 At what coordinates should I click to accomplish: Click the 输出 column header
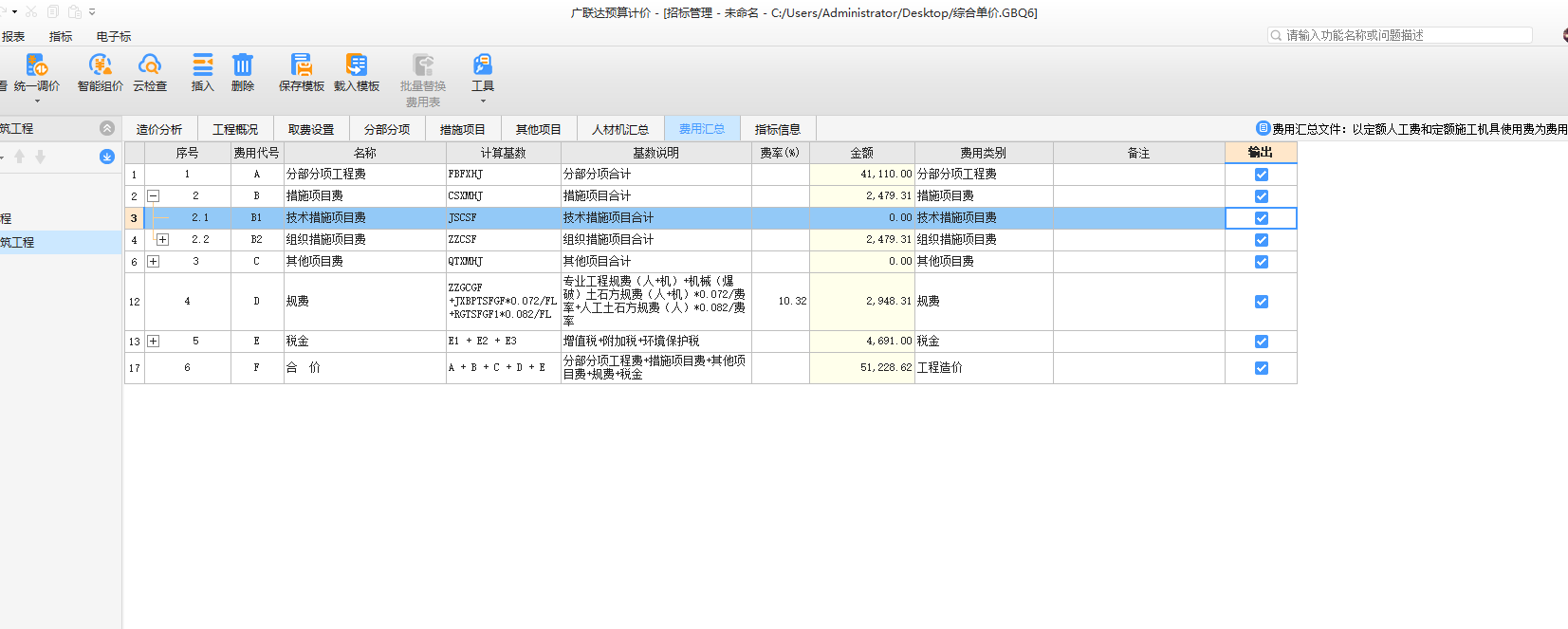pyautogui.click(x=1261, y=153)
